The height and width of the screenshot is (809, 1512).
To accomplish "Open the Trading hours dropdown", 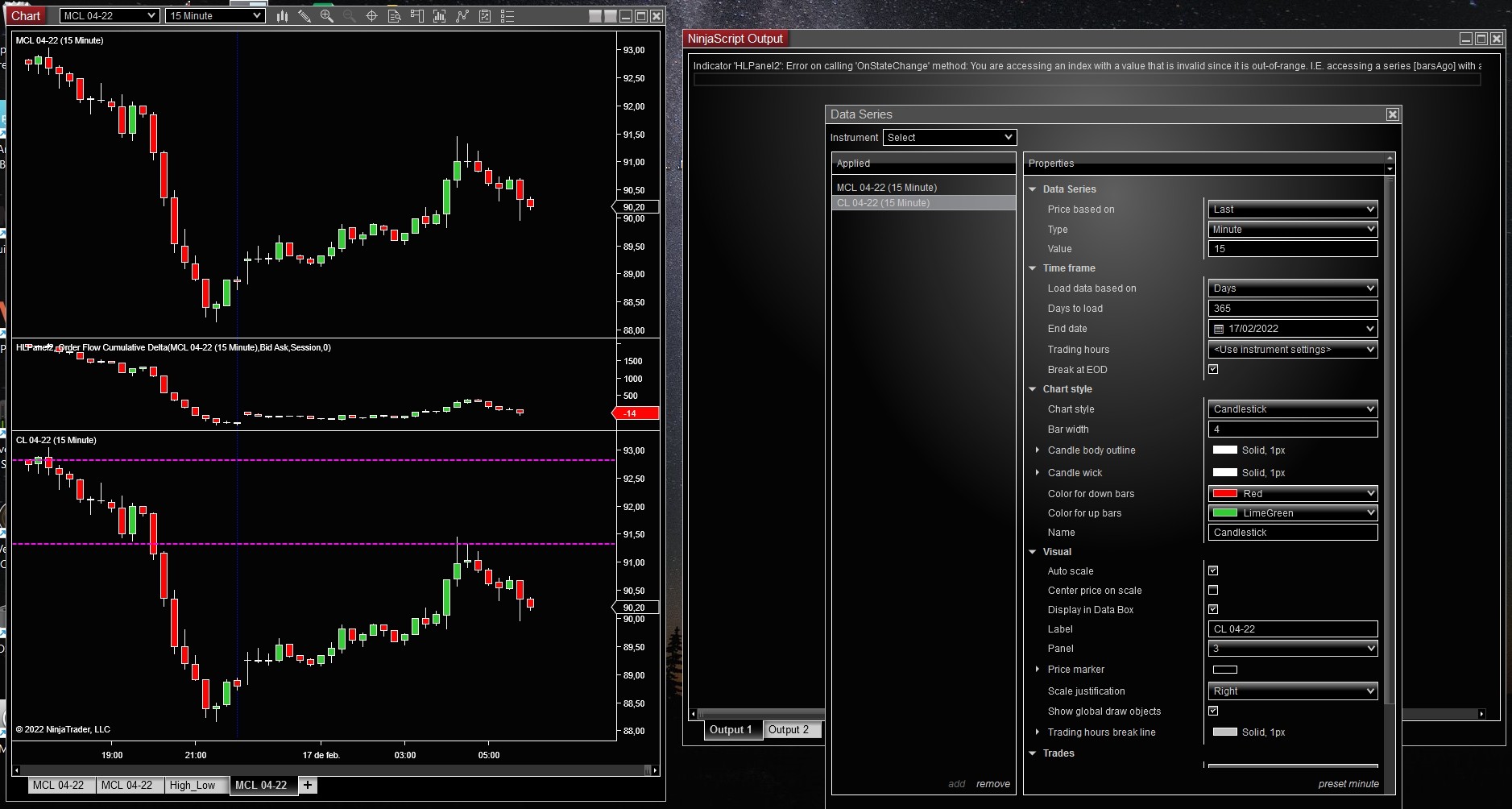I will click(1293, 350).
